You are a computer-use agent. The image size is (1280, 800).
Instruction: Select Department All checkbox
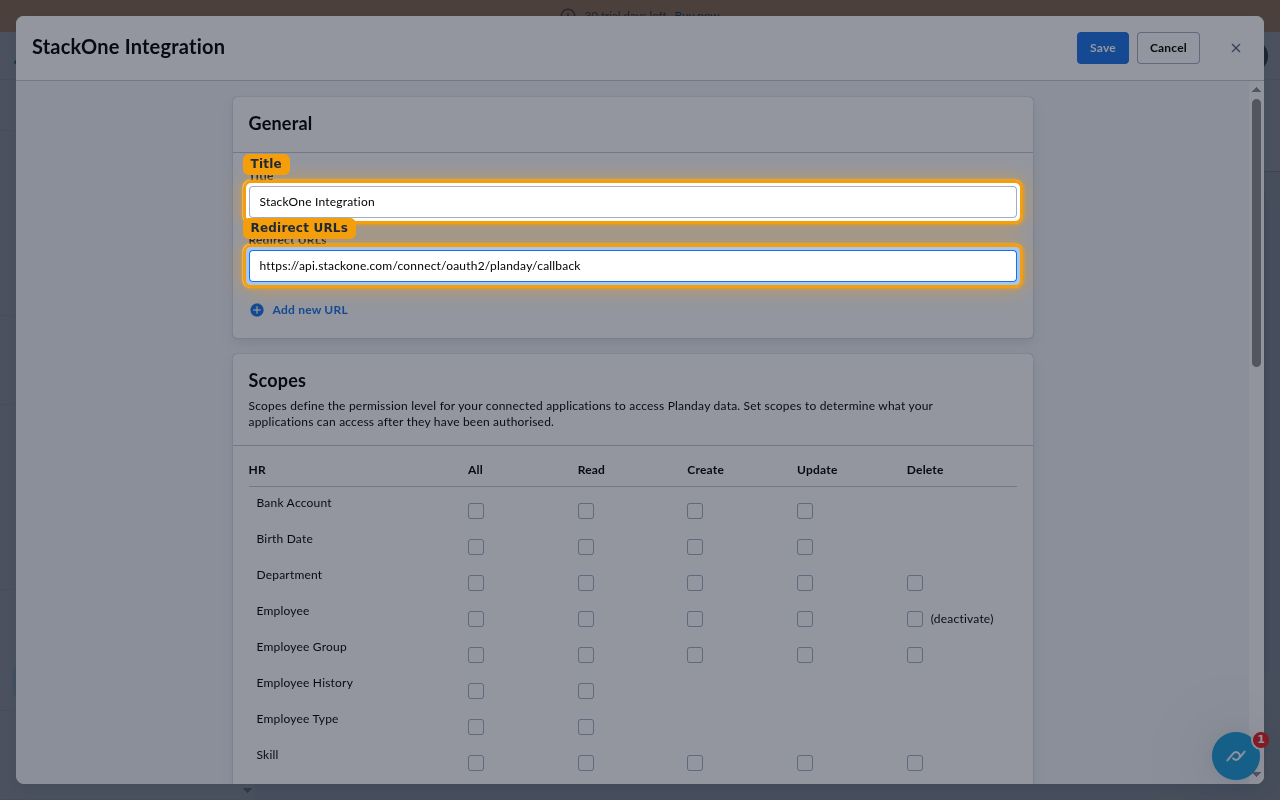(x=476, y=583)
